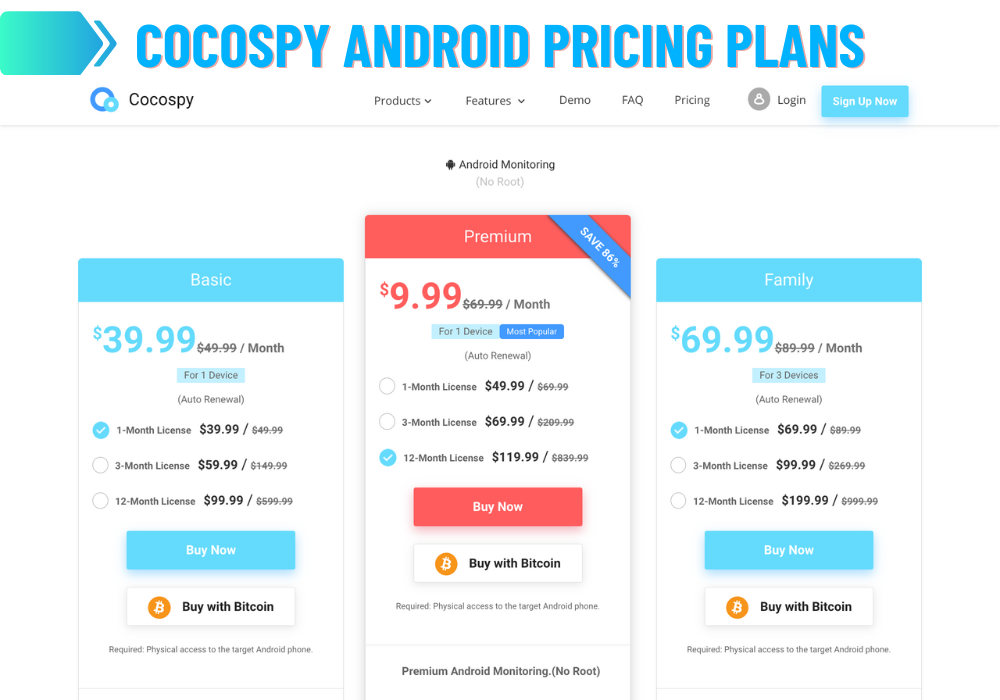Click the Android robot icon above the plans
The width and height of the screenshot is (1000, 700).
point(450,164)
